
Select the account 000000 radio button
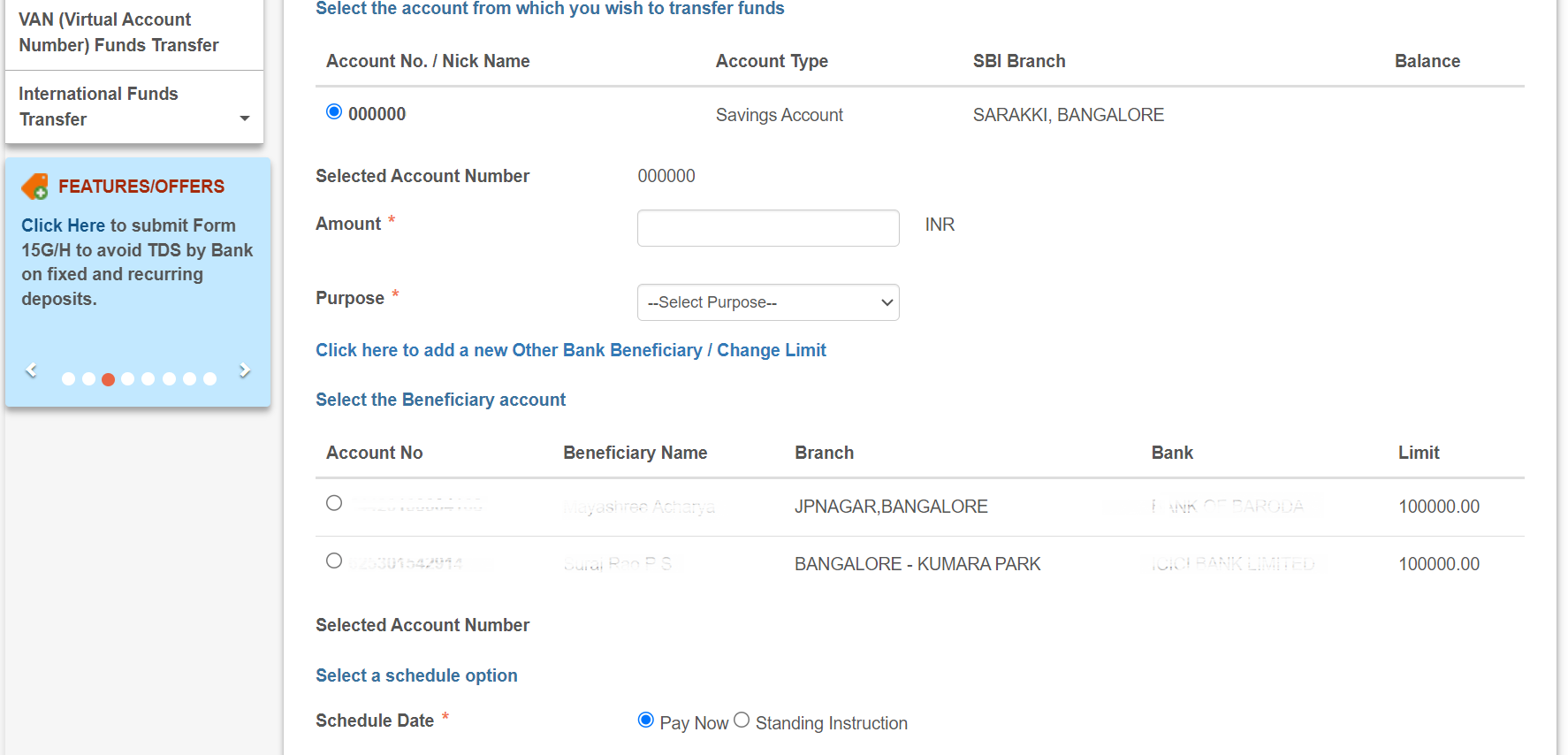click(333, 111)
